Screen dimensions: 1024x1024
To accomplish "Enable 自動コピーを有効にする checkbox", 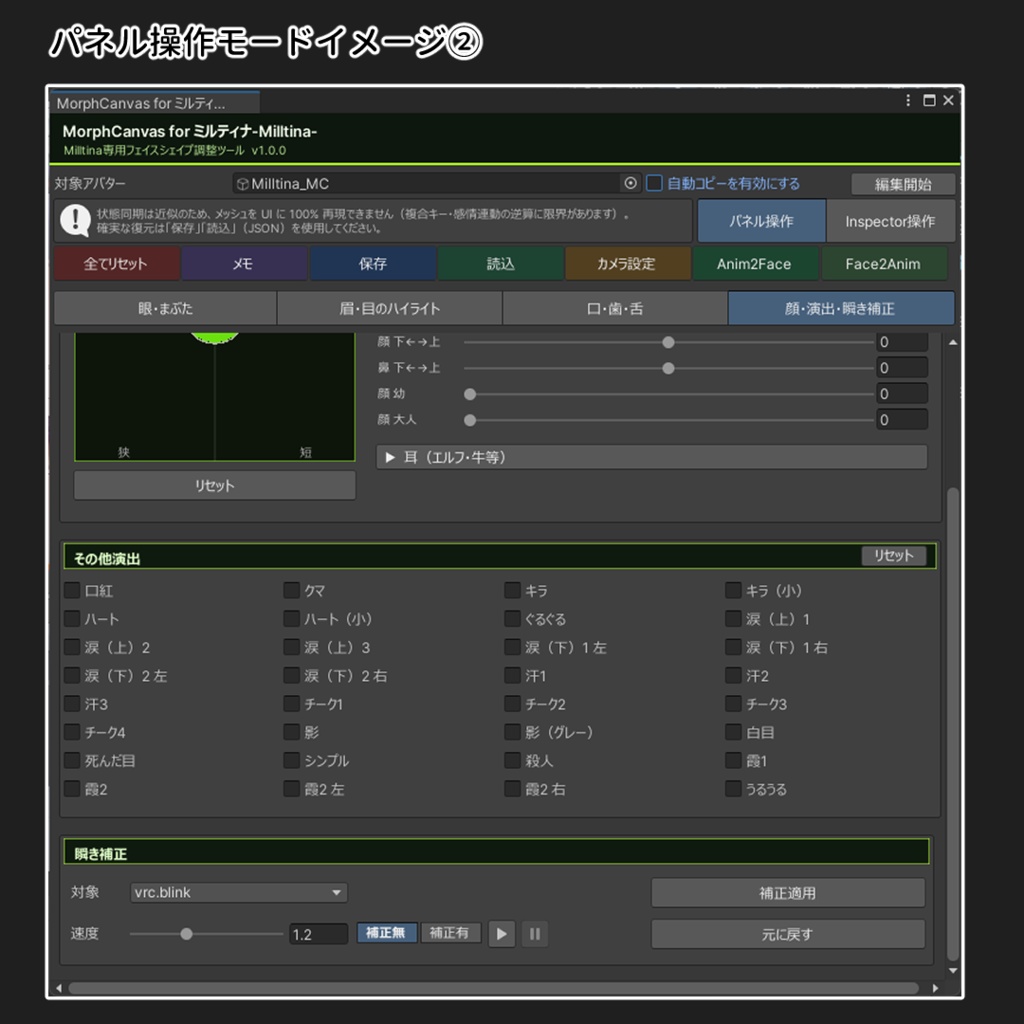I will coord(656,183).
